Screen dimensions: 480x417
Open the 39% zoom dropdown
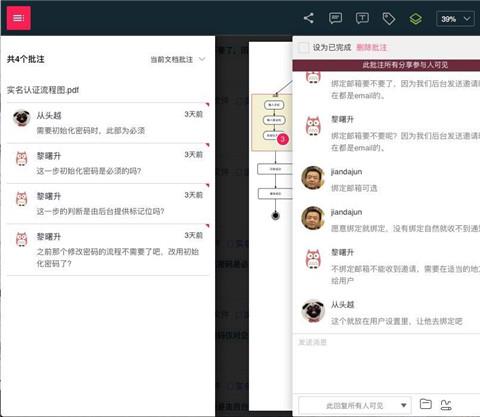pos(455,19)
